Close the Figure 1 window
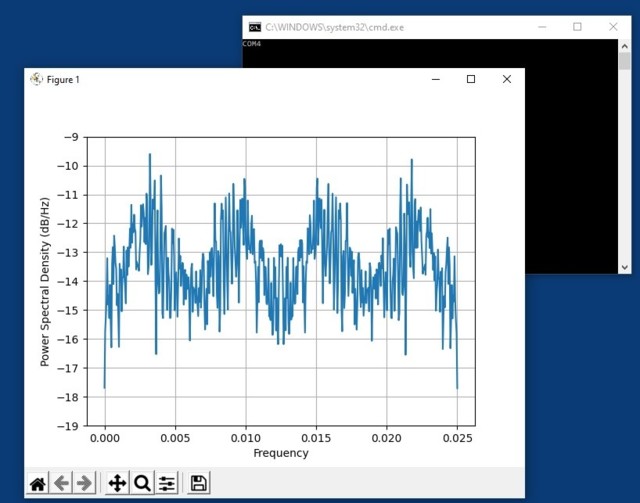The height and width of the screenshot is (503, 640). [507, 79]
